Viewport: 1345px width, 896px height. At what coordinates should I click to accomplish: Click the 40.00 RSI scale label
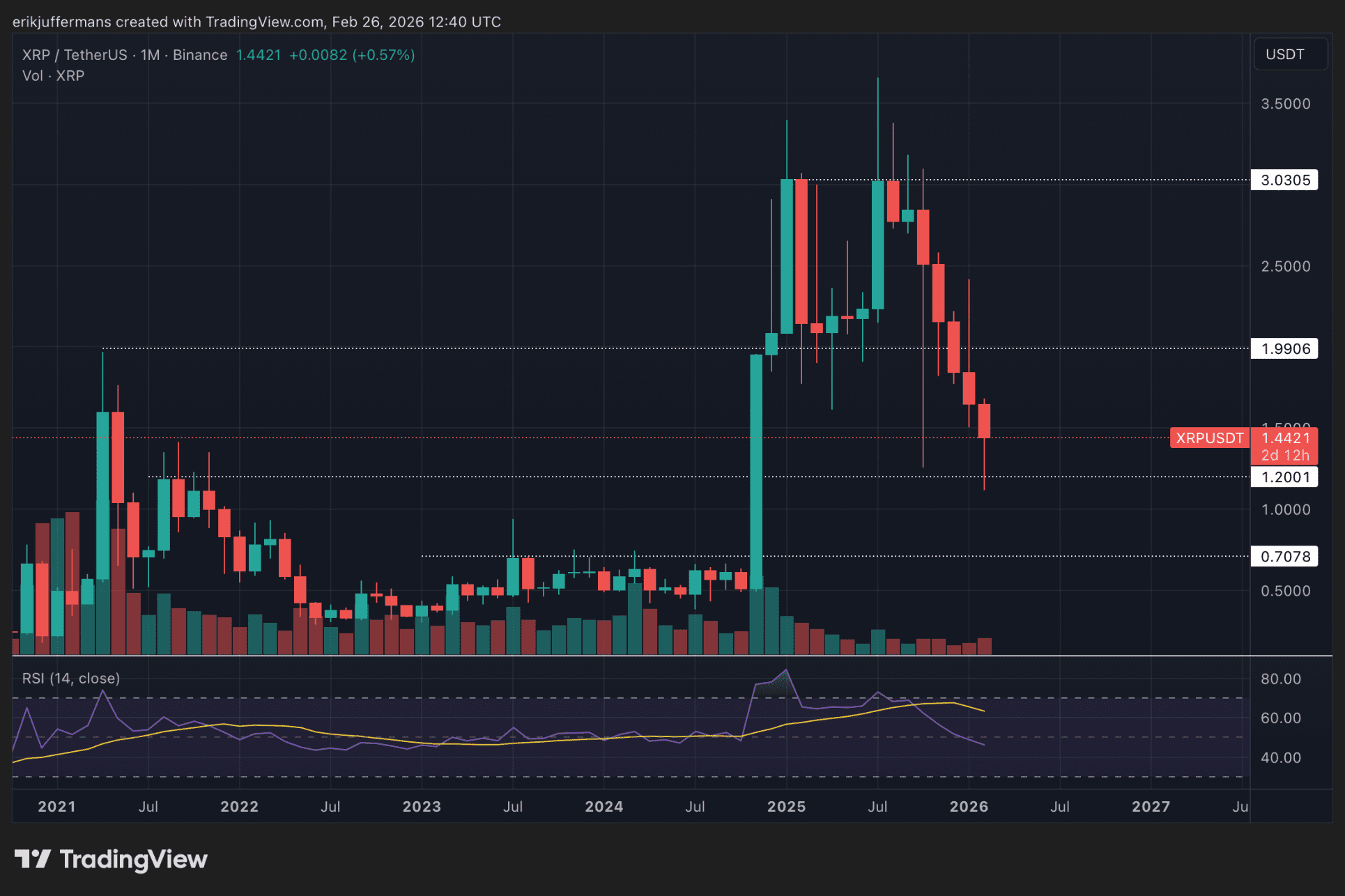[x=1280, y=757]
